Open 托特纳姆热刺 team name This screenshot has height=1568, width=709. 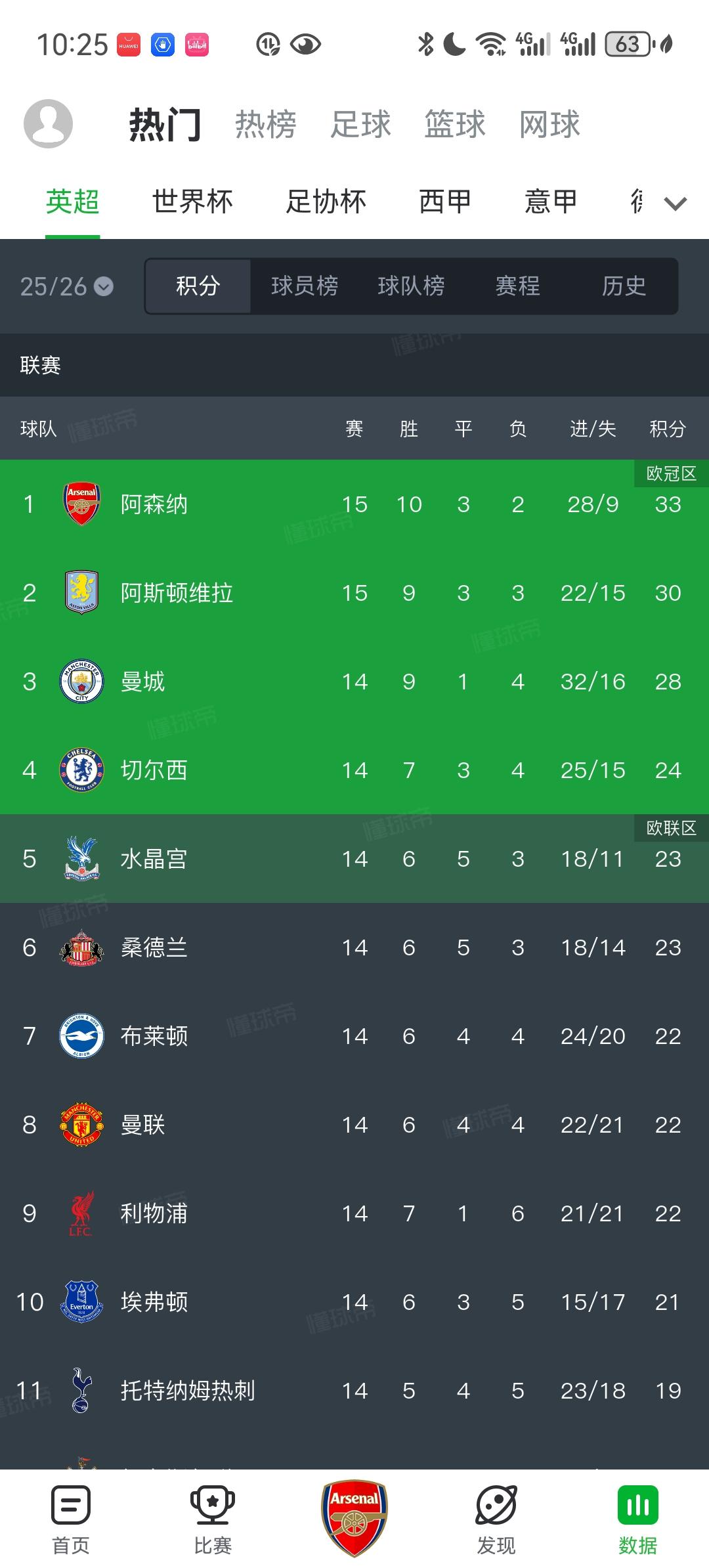pyautogui.click(x=188, y=1391)
